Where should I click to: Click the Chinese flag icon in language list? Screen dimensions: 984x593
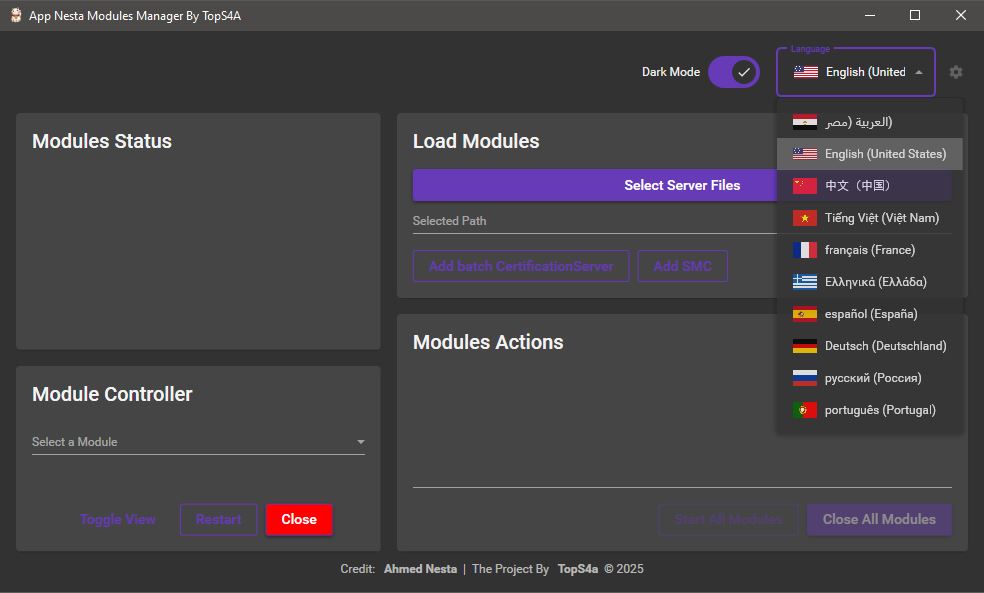click(x=806, y=185)
